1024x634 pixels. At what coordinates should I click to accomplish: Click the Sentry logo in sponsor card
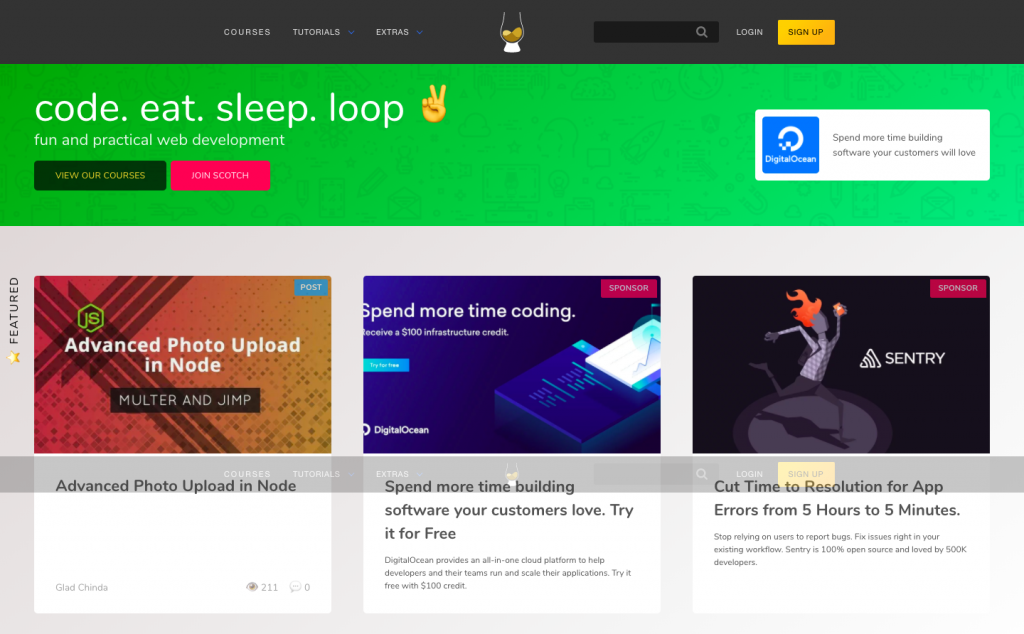click(x=902, y=358)
